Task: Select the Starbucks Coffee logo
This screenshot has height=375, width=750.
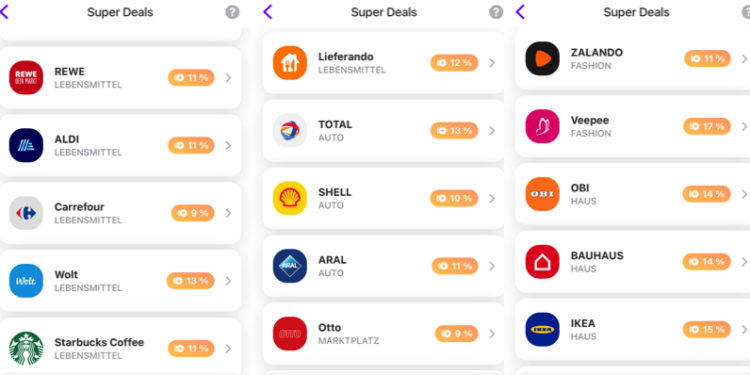Action: (x=26, y=349)
